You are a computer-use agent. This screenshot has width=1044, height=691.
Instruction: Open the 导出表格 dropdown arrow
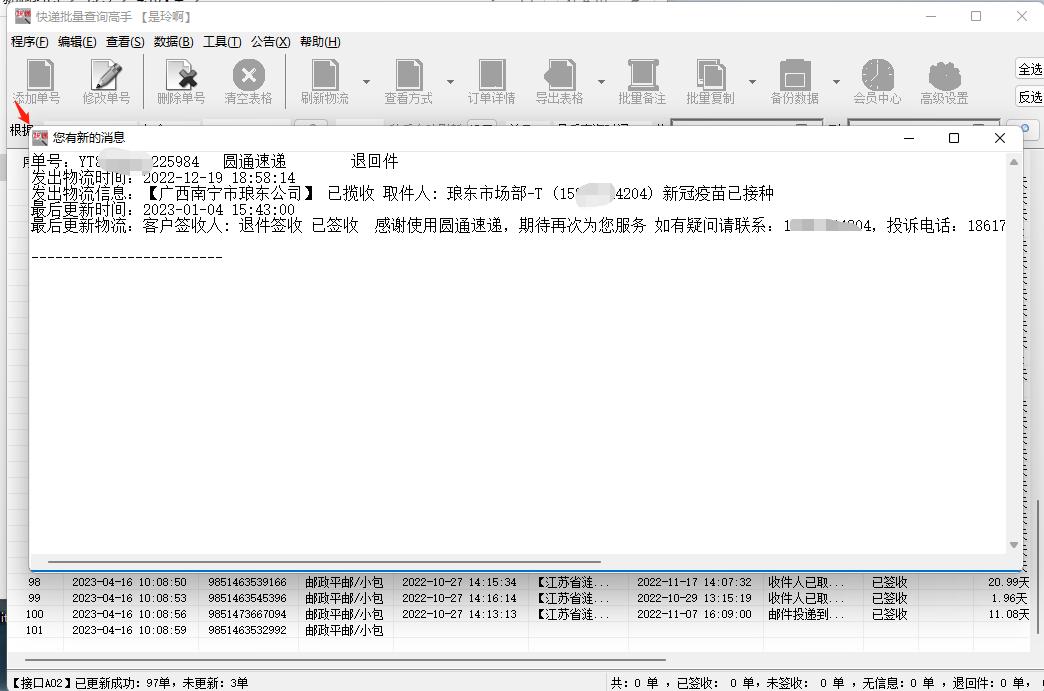tap(602, 80)
